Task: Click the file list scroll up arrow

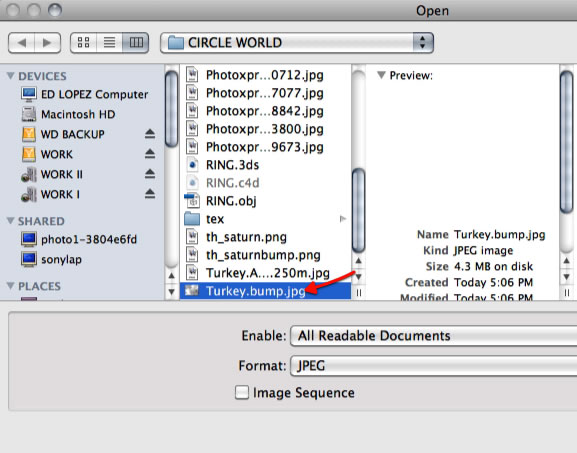Action: click(359, 261)
